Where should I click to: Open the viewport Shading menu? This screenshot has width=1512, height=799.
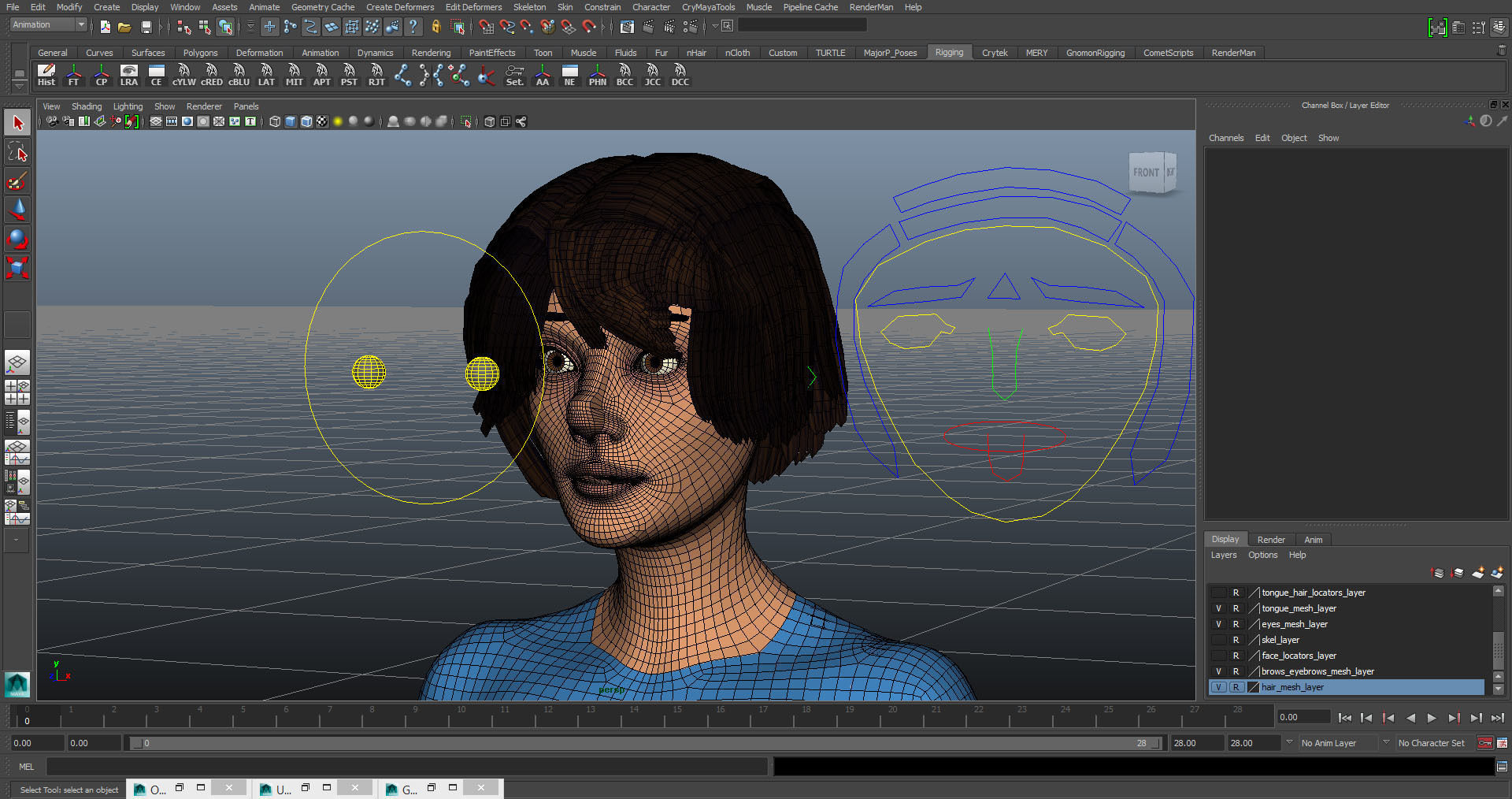tap(87, 106)
